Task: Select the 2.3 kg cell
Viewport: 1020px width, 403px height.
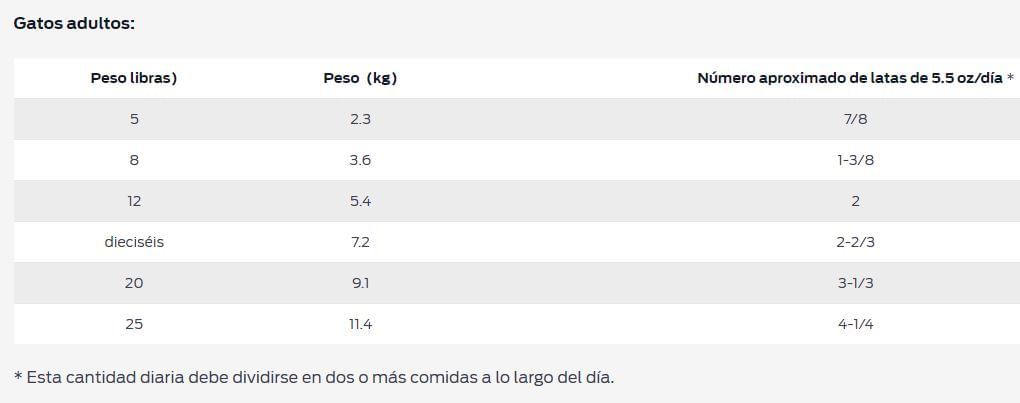Action: (x=360, y=119)
